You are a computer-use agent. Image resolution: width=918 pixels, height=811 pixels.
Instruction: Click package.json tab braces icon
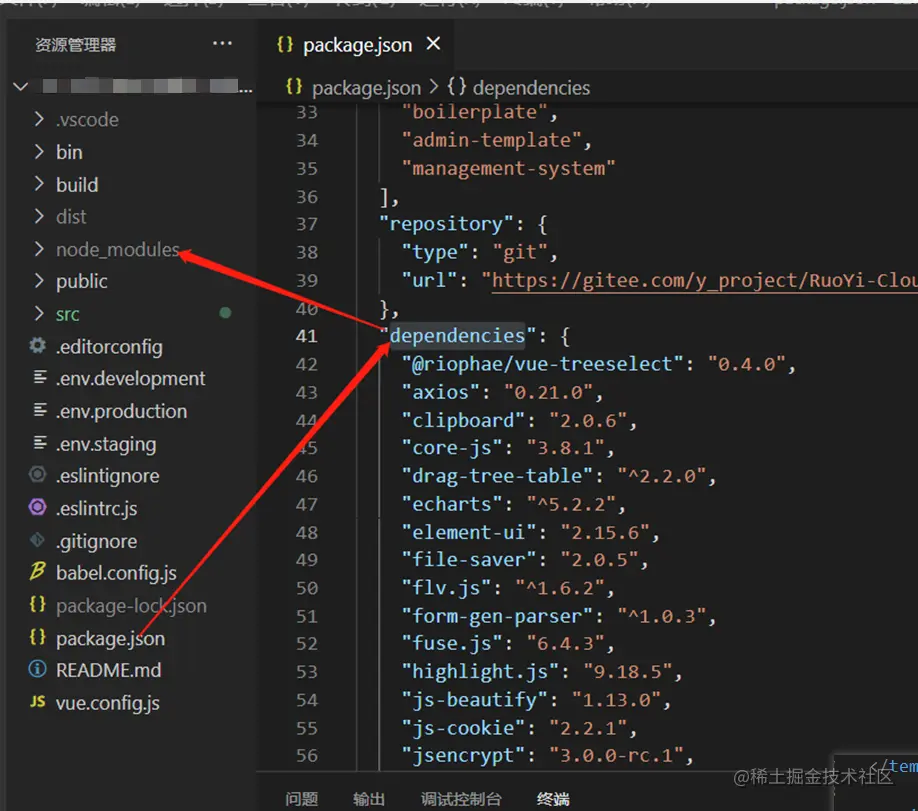(285, 45)
